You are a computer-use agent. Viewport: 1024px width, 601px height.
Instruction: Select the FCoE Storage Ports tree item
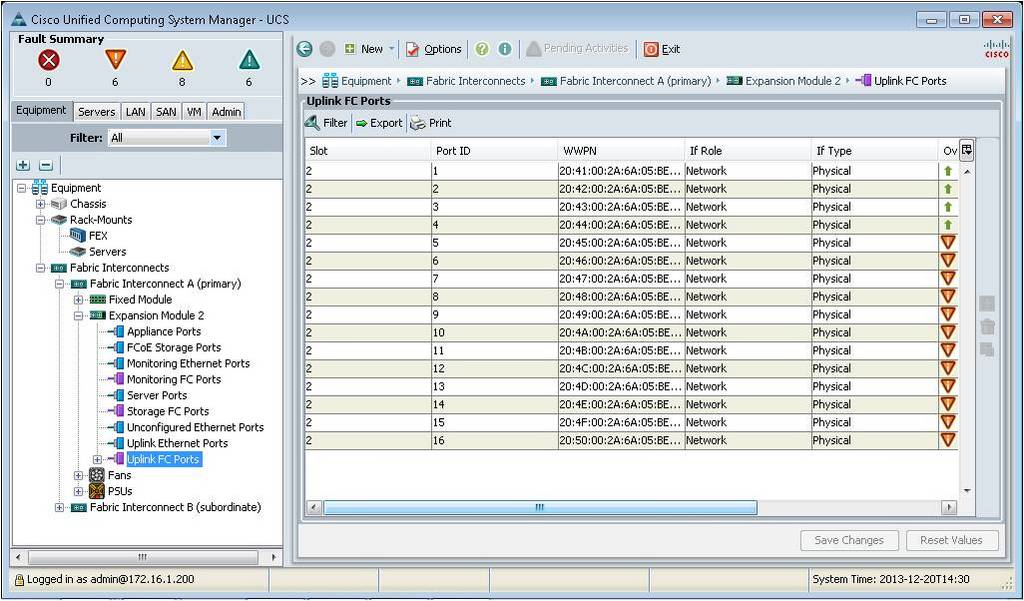point(174,348)
